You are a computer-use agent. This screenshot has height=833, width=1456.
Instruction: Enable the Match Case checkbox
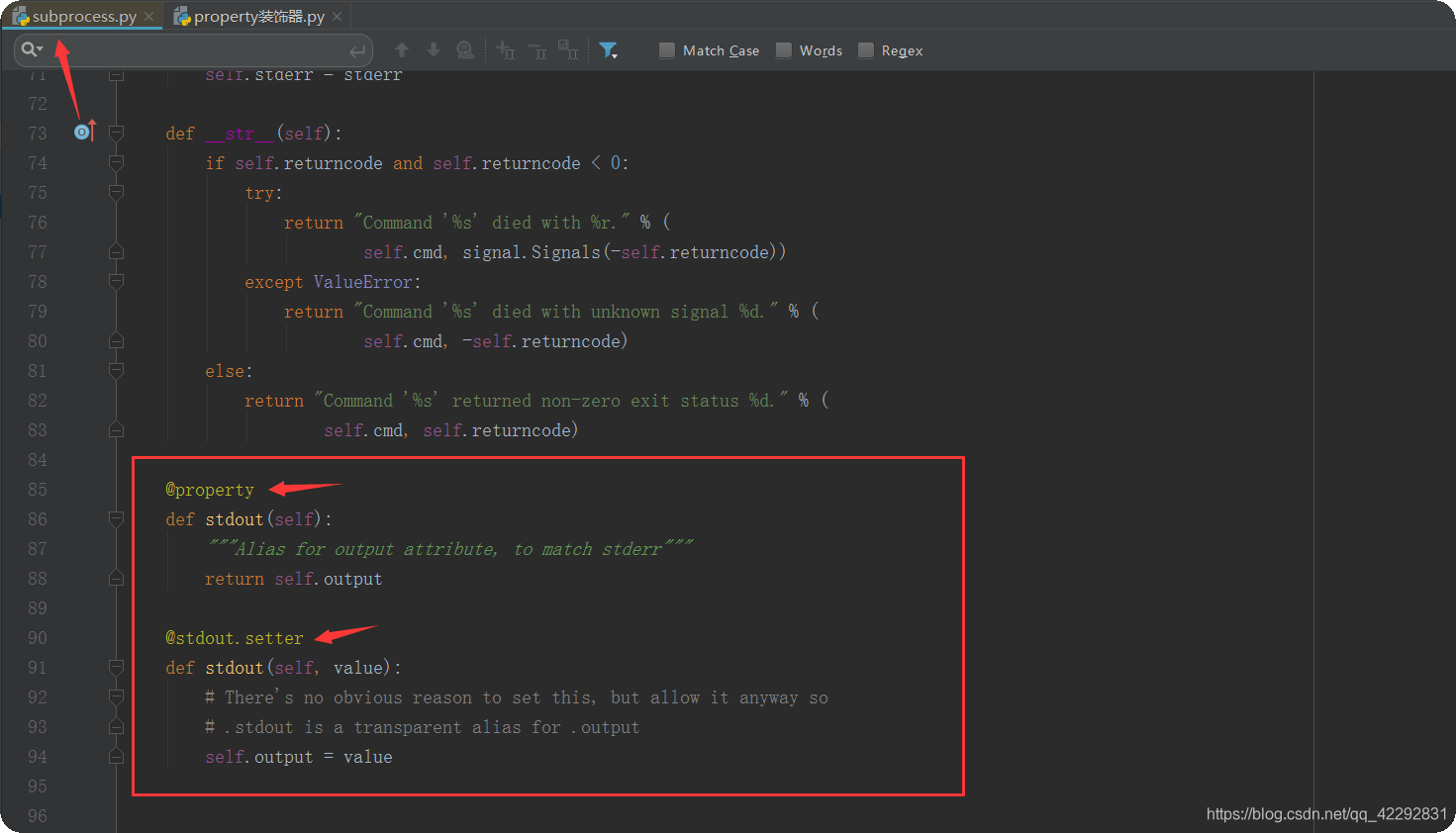click(x=665, y=49)
